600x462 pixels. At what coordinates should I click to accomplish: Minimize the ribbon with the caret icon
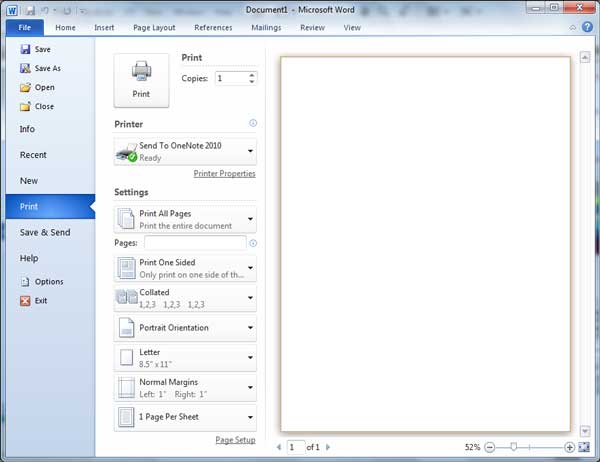572,28
